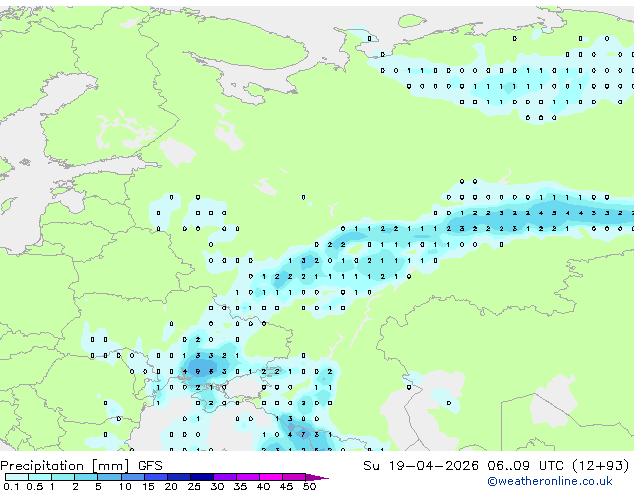The width and height of the screenshot is (634, 490).
Task: Click the 'Precipitation [mm]' title text
Action: coord(65,466)
